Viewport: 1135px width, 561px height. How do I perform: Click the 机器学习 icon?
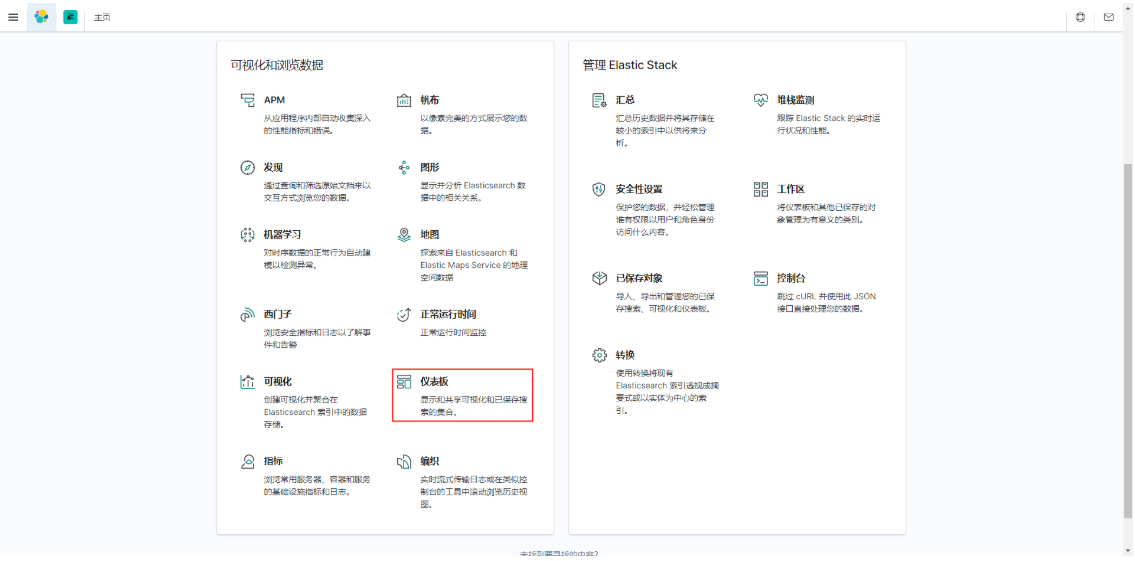[248, 235]
